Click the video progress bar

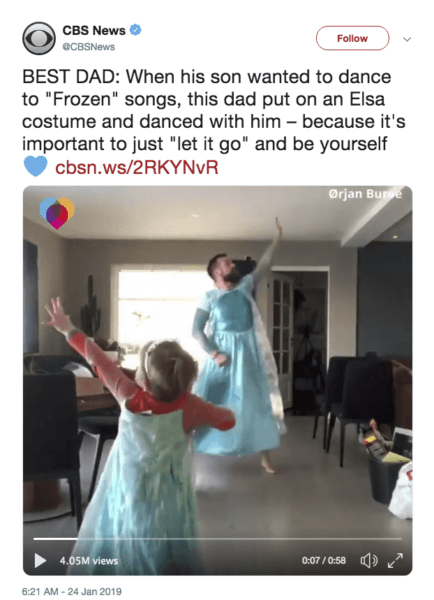[x=217, y=539]
